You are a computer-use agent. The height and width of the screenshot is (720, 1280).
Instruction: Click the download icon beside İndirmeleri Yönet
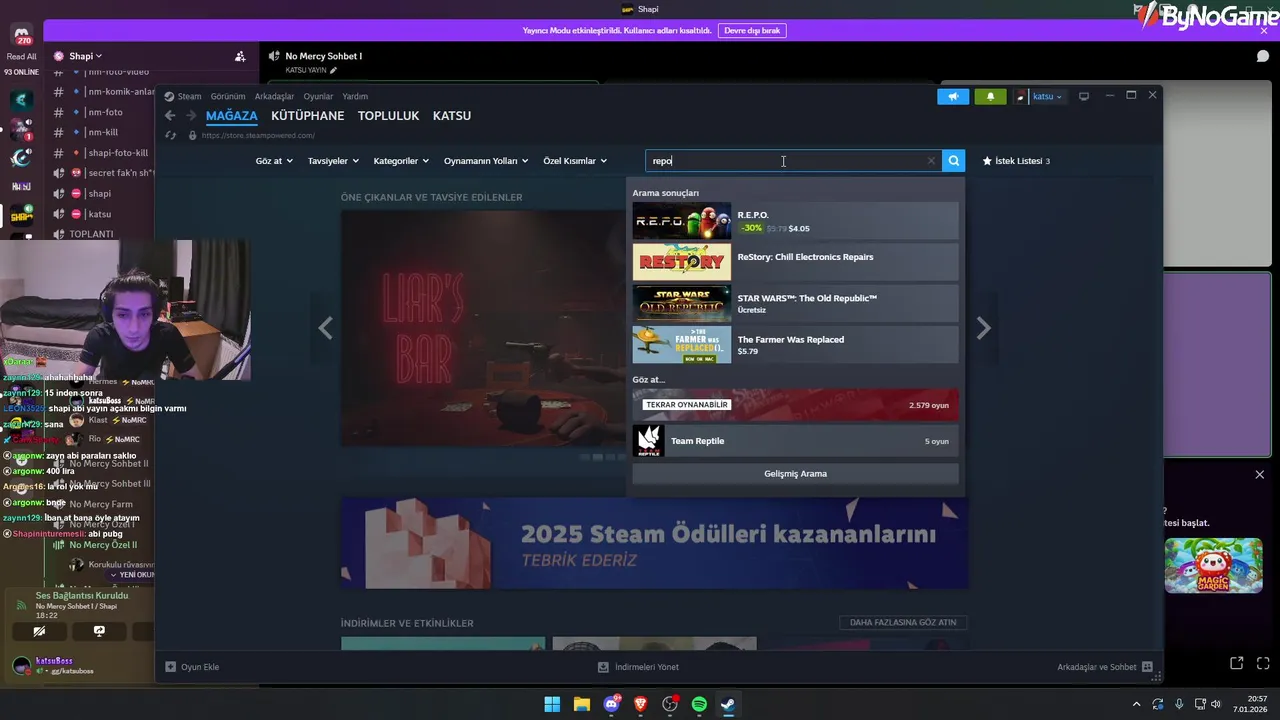[x=603, y=667]
